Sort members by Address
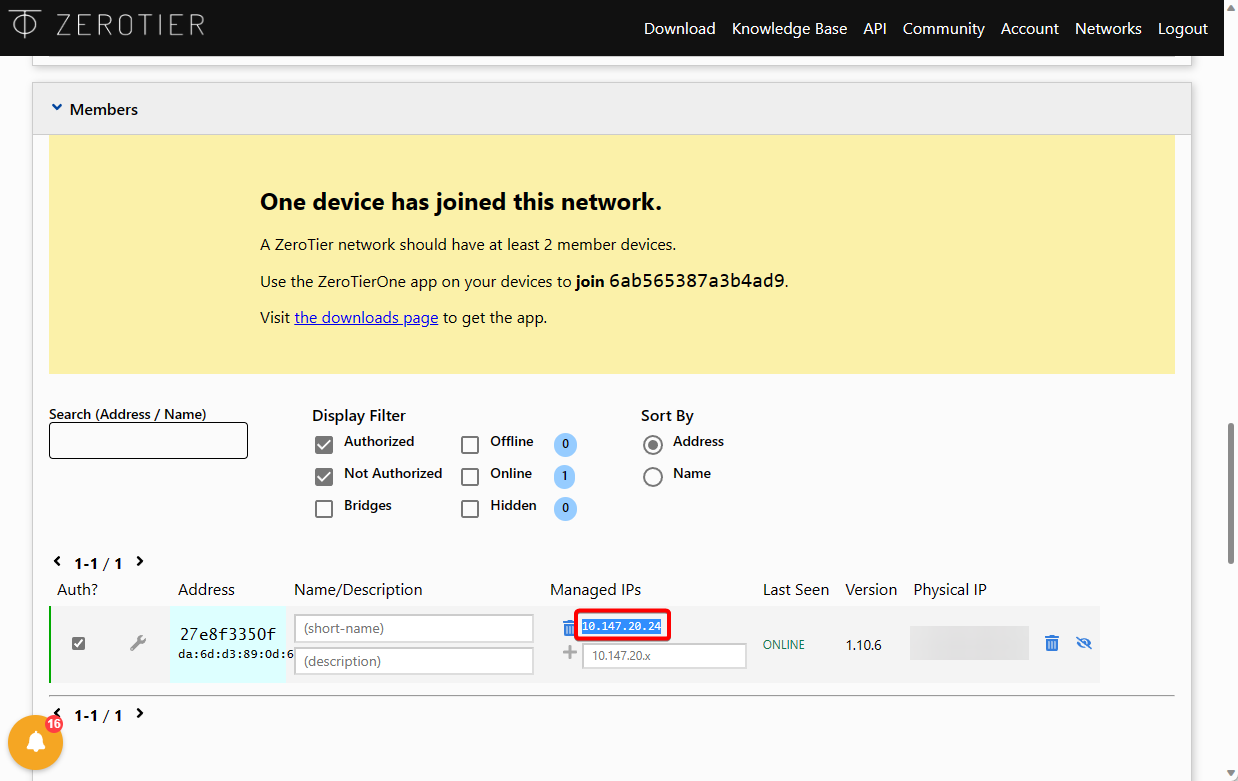Screen dimensions: 1238x781 pos(653,444)
